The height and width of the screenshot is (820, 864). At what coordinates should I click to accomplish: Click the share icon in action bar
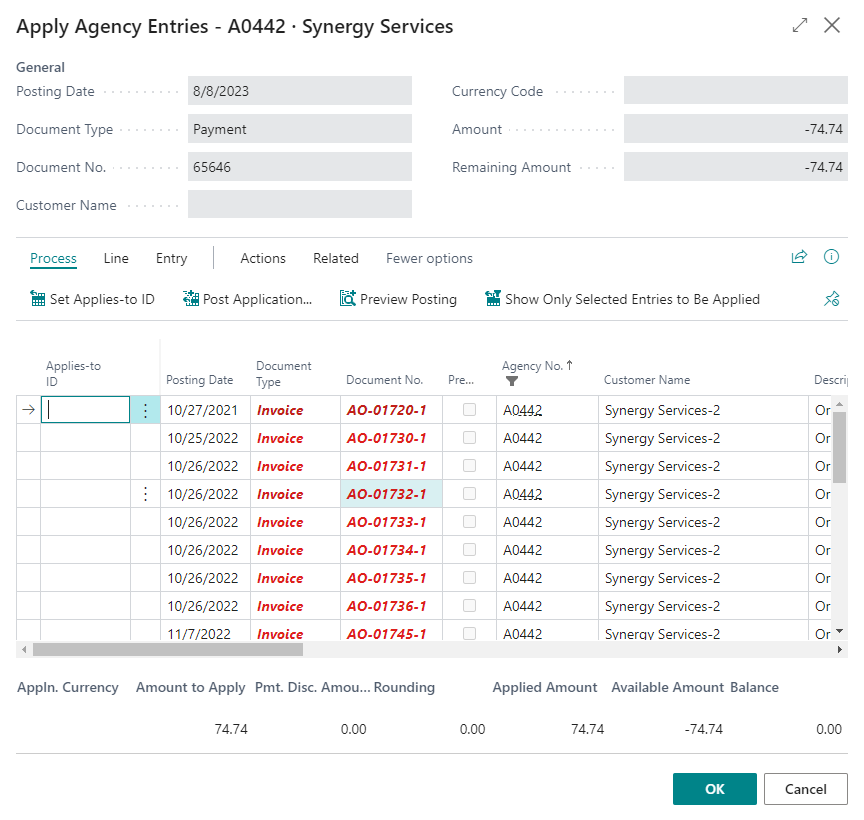pos(799,258)
